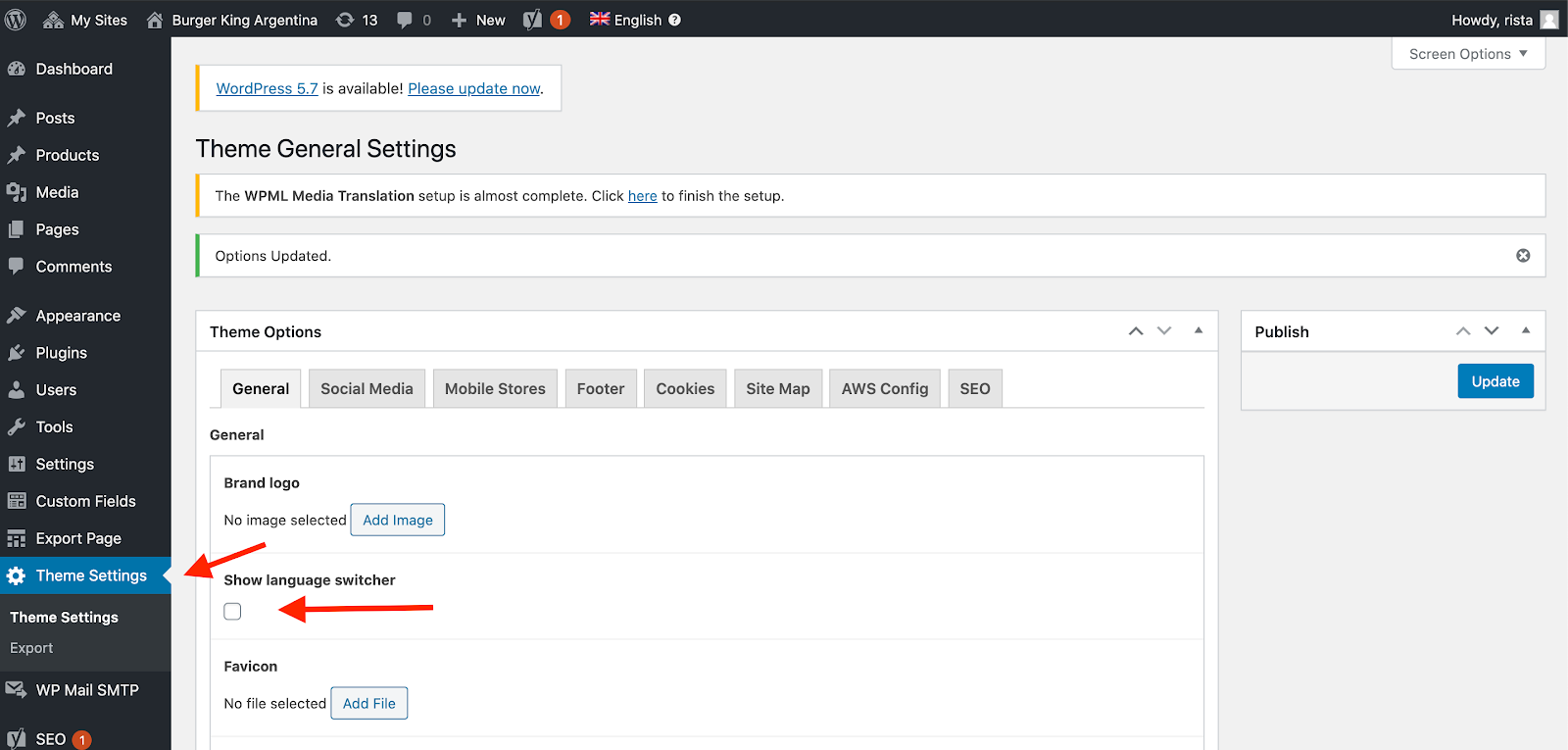Viewport: 1568px width, 750px height.
Task: Click the Users person icon
Action: [17, 390]
